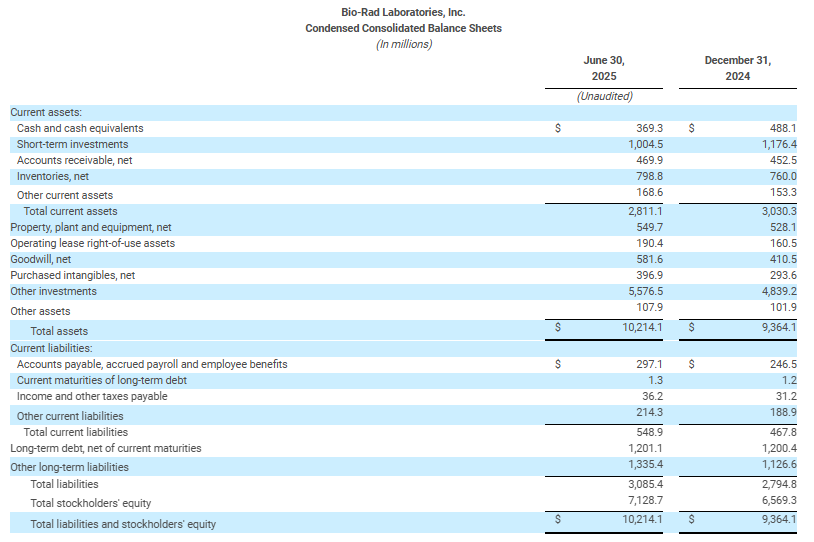Click 'Current maturities of long-term debt' label

101,381
